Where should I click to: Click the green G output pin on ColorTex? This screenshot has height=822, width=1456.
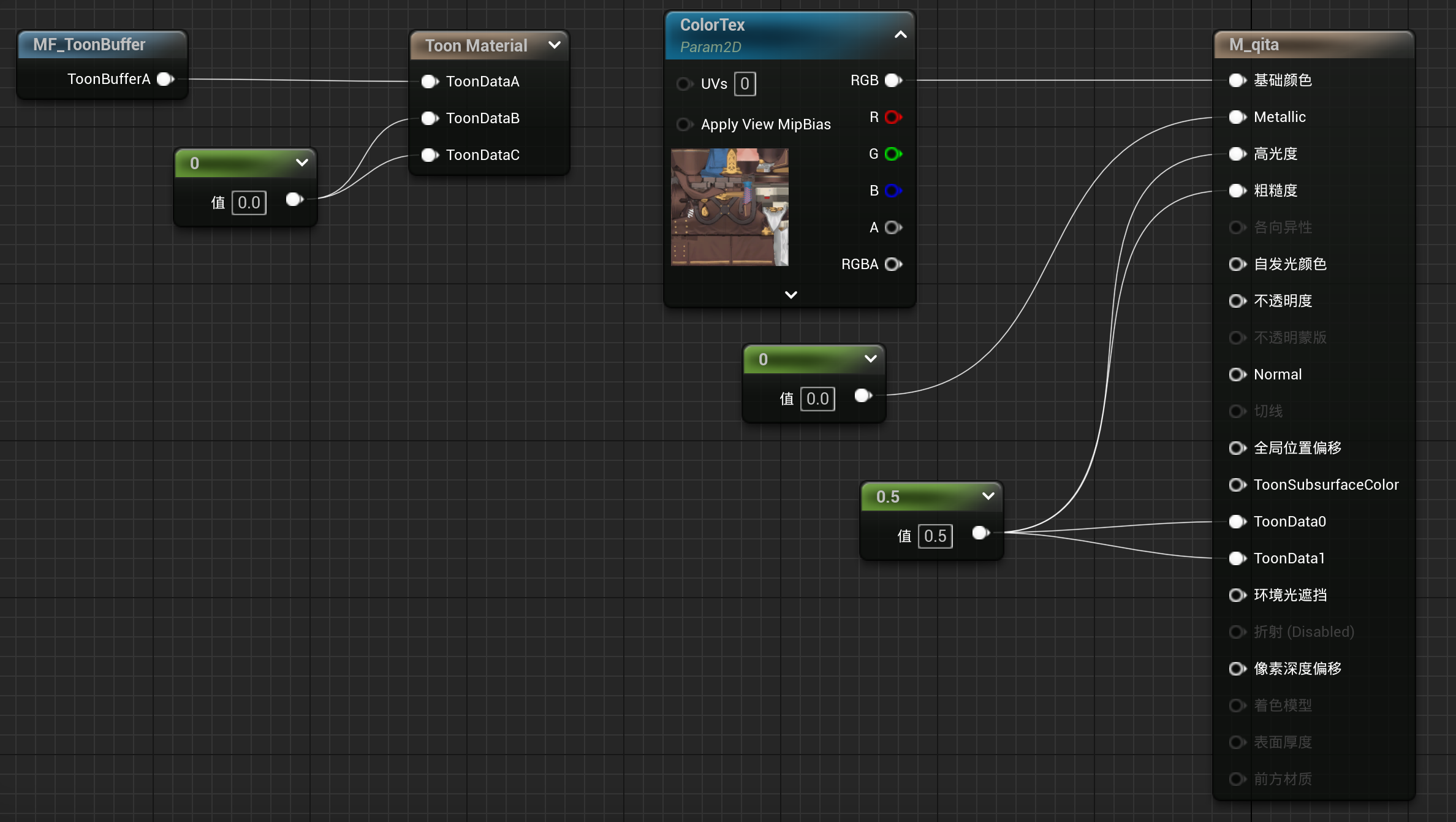coord(893,154)
